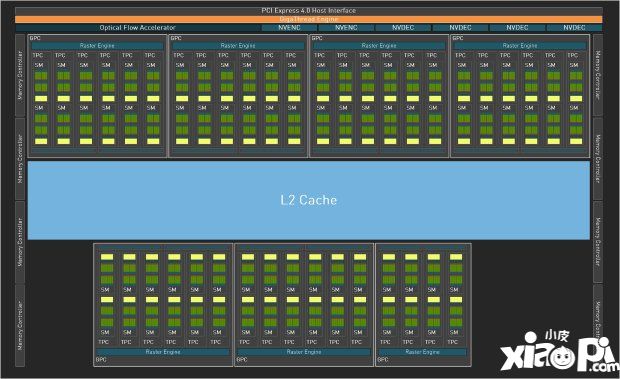Screen dimensions: 620x379
Task: Click the first NVENC block
Action: pyautogui.click(x=289, y=28)
